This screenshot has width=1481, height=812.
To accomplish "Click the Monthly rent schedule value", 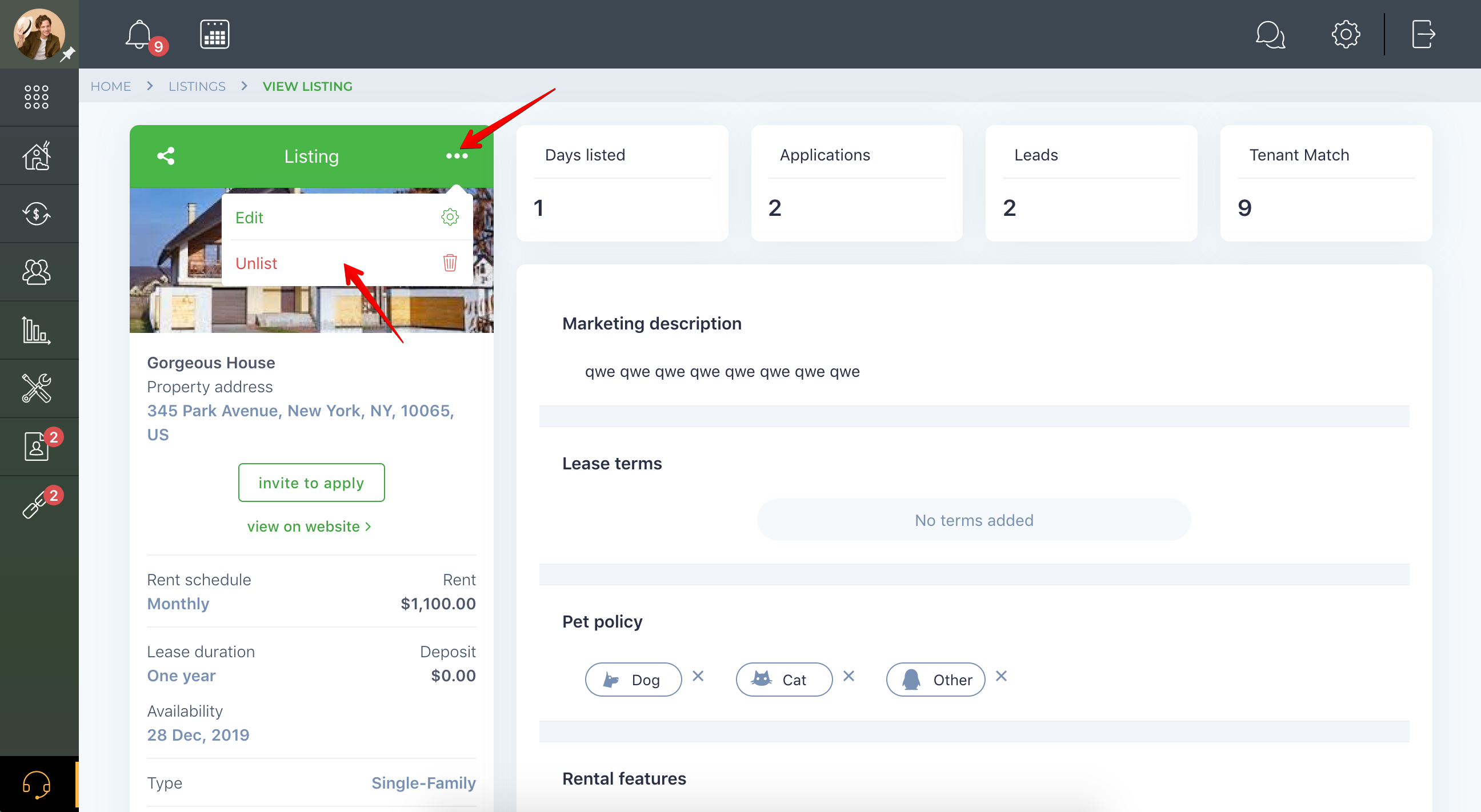I will [178, 604].
